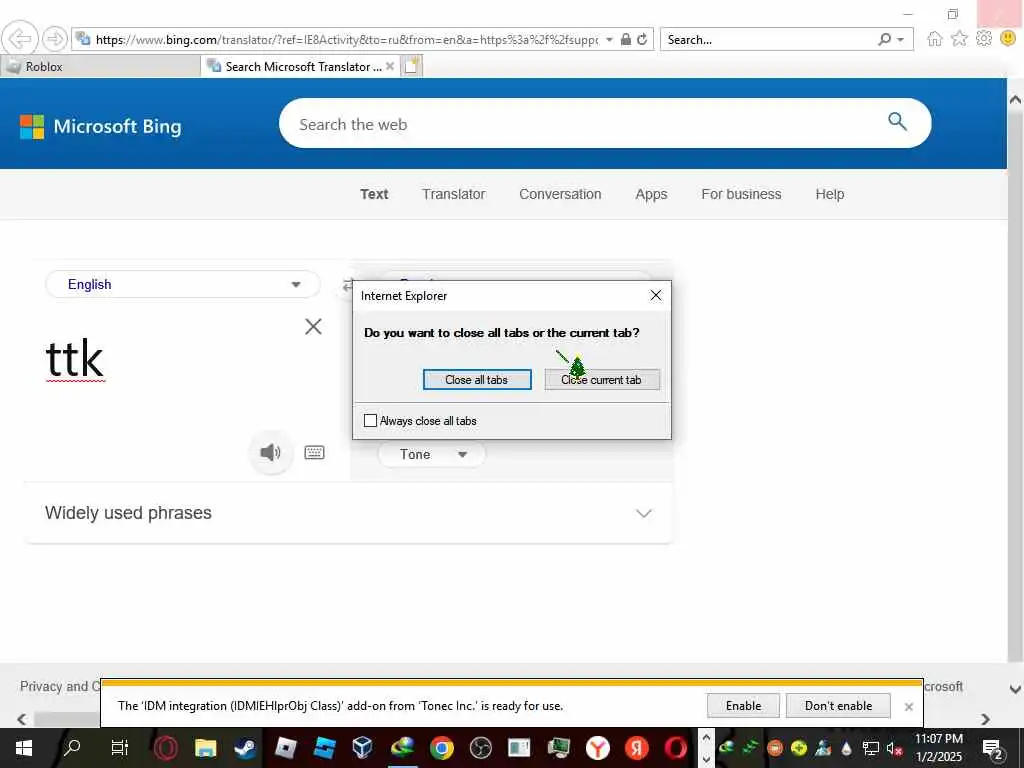Open the taskbar clock showing 11:07 PM
Screen dimensions: 1024x768
(938, 748)
